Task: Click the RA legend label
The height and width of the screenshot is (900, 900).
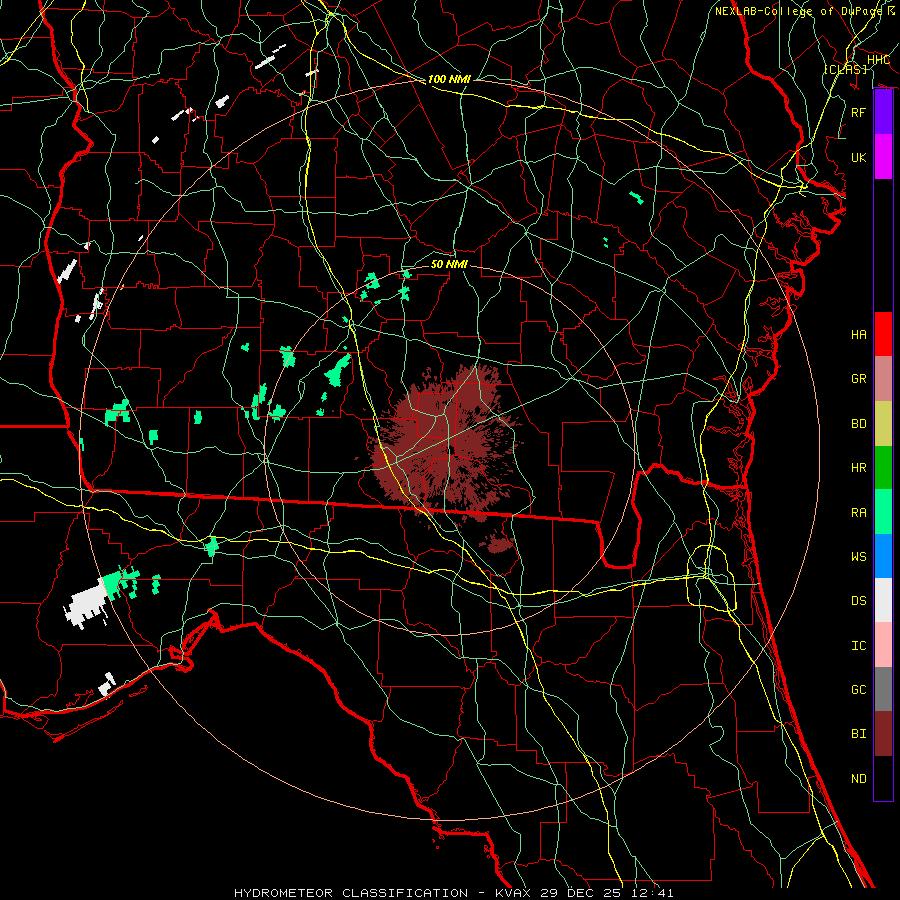Action: tap(859, 513)
